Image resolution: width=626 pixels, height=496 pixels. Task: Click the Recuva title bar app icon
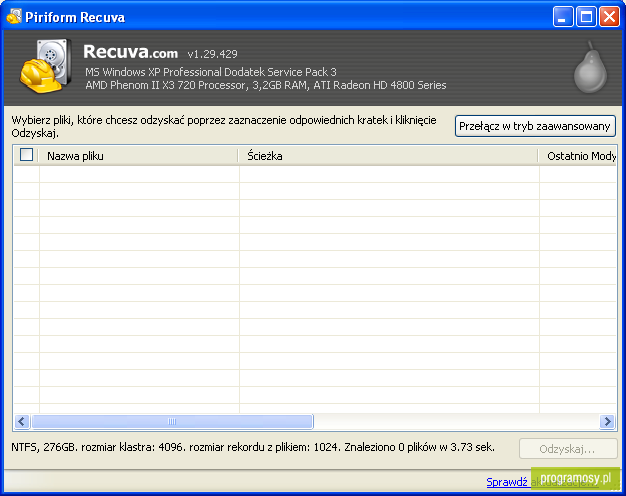pyautogui.click(x=14, y=16)
